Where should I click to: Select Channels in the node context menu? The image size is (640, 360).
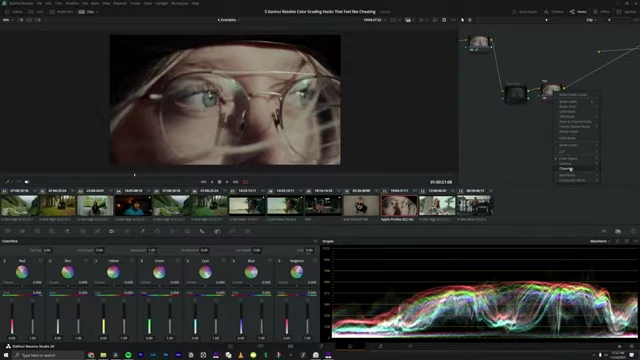point(576,169)
